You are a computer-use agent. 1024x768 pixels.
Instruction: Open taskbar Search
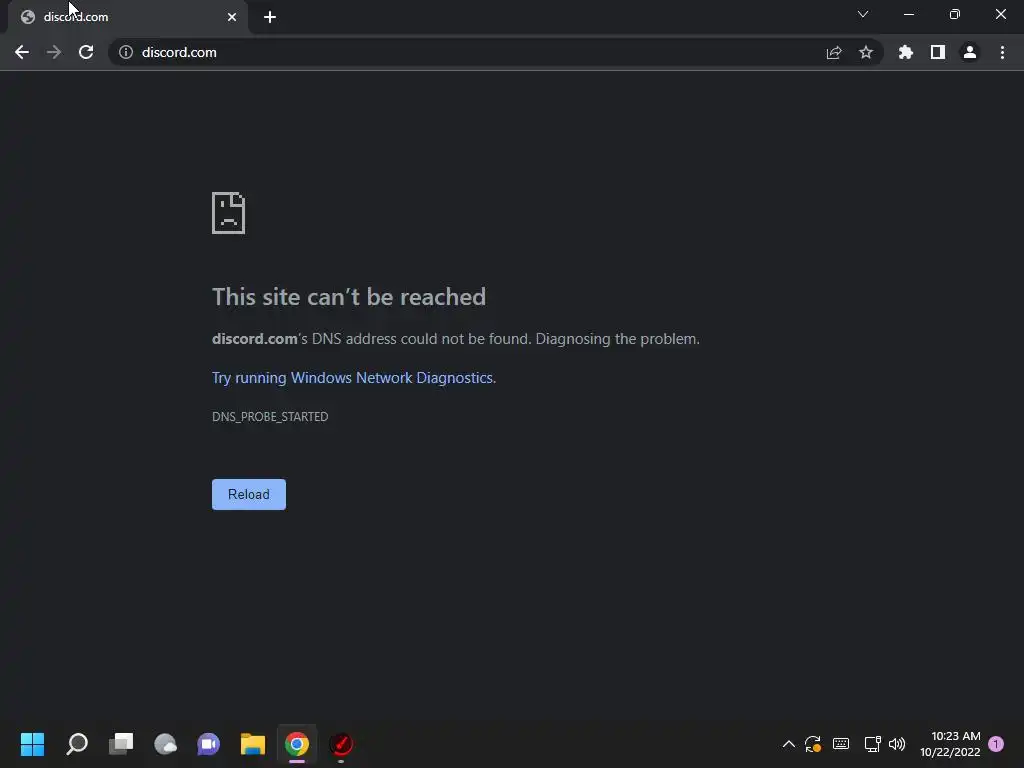[x=77, y=744]
